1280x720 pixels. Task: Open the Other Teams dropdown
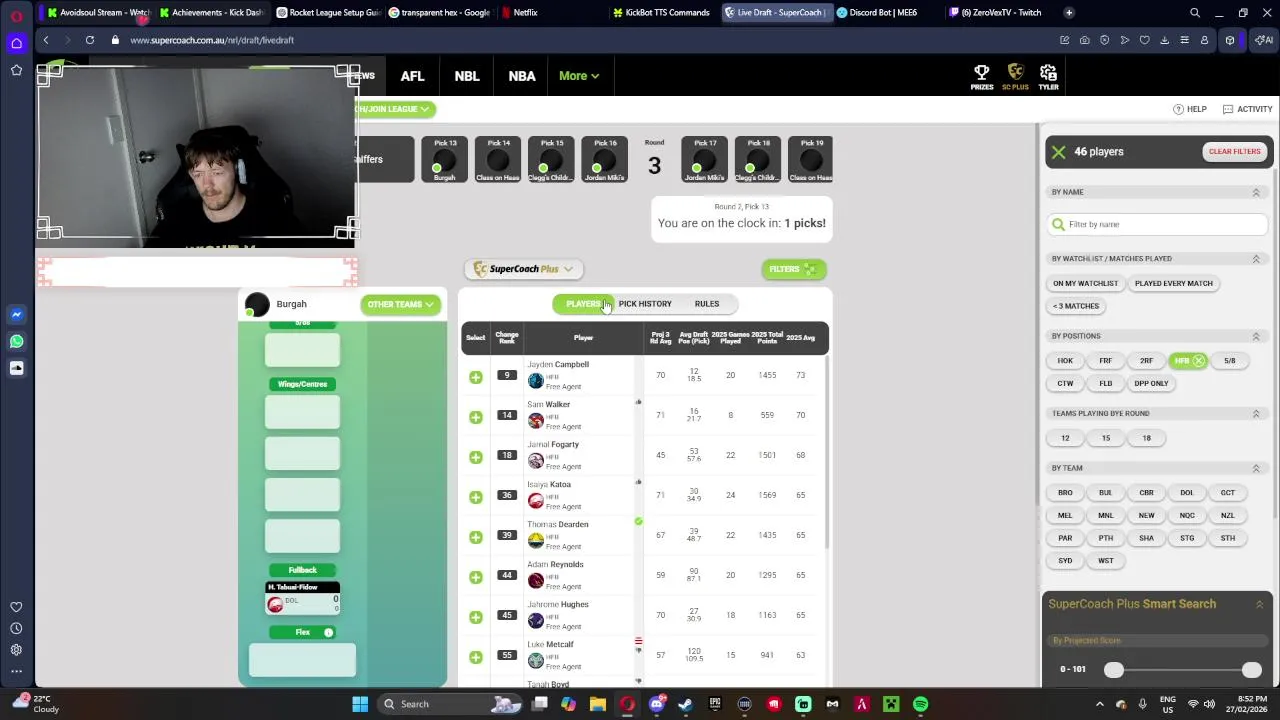(400, 305)
